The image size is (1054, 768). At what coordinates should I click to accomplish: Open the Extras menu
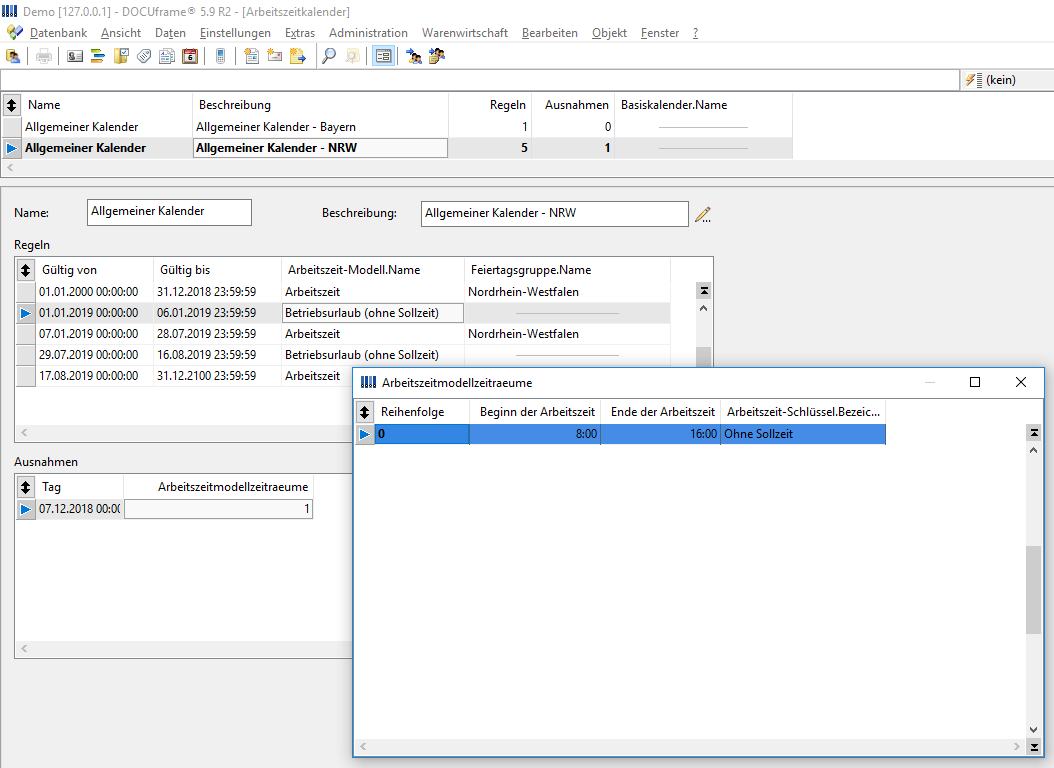pos(300,33)
